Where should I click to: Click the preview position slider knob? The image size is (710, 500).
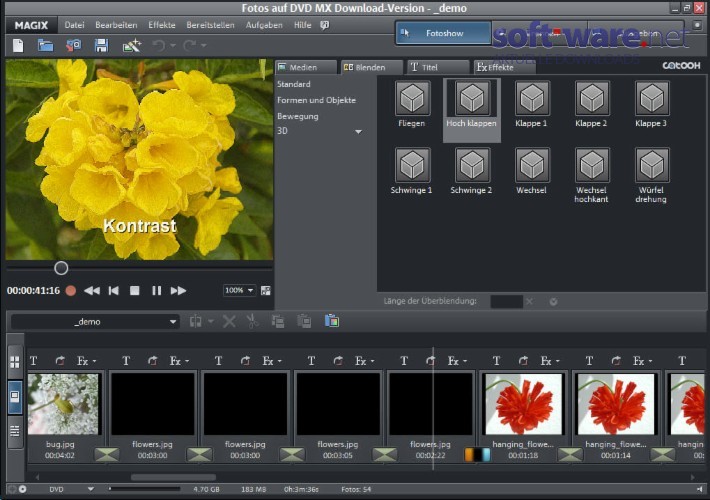click(x=61, y=268)
